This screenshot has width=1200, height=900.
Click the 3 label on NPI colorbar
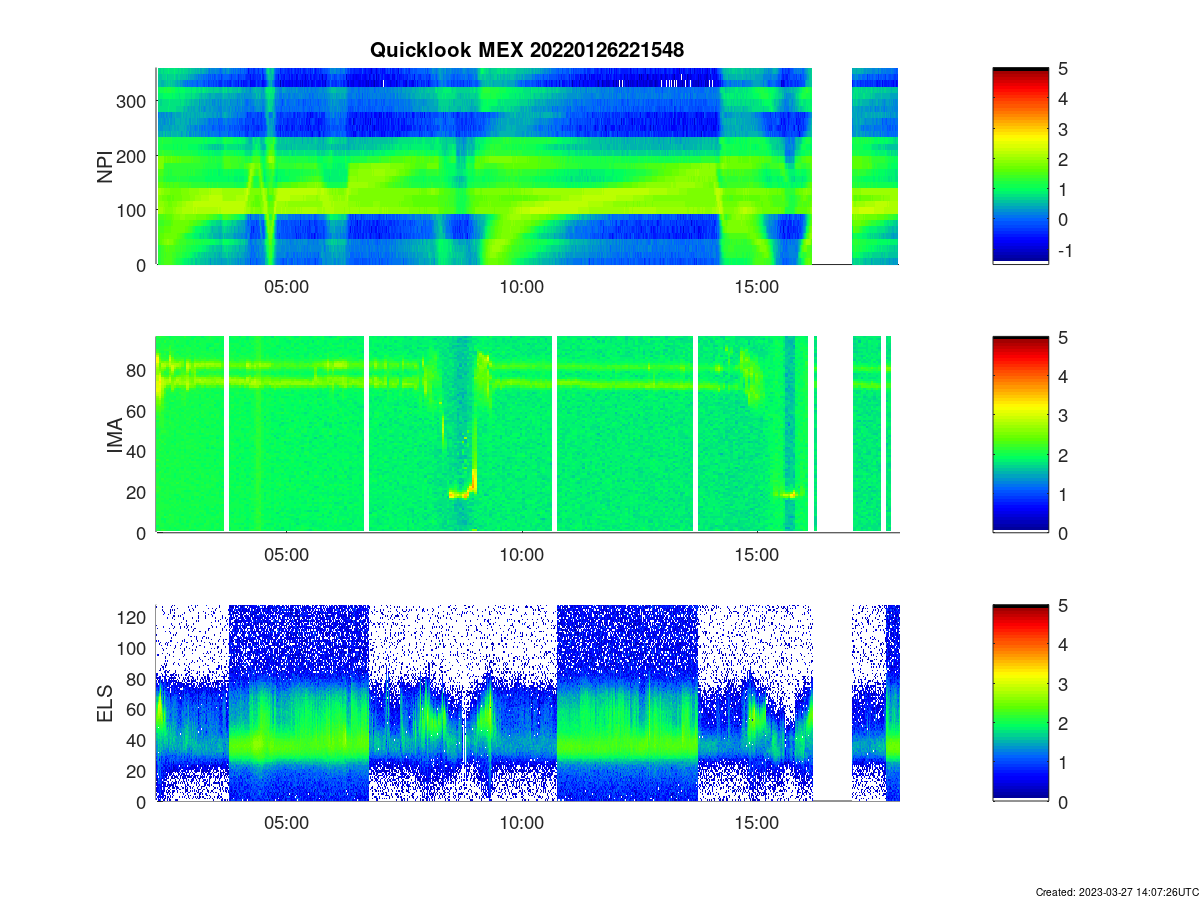pos(1063,129)
